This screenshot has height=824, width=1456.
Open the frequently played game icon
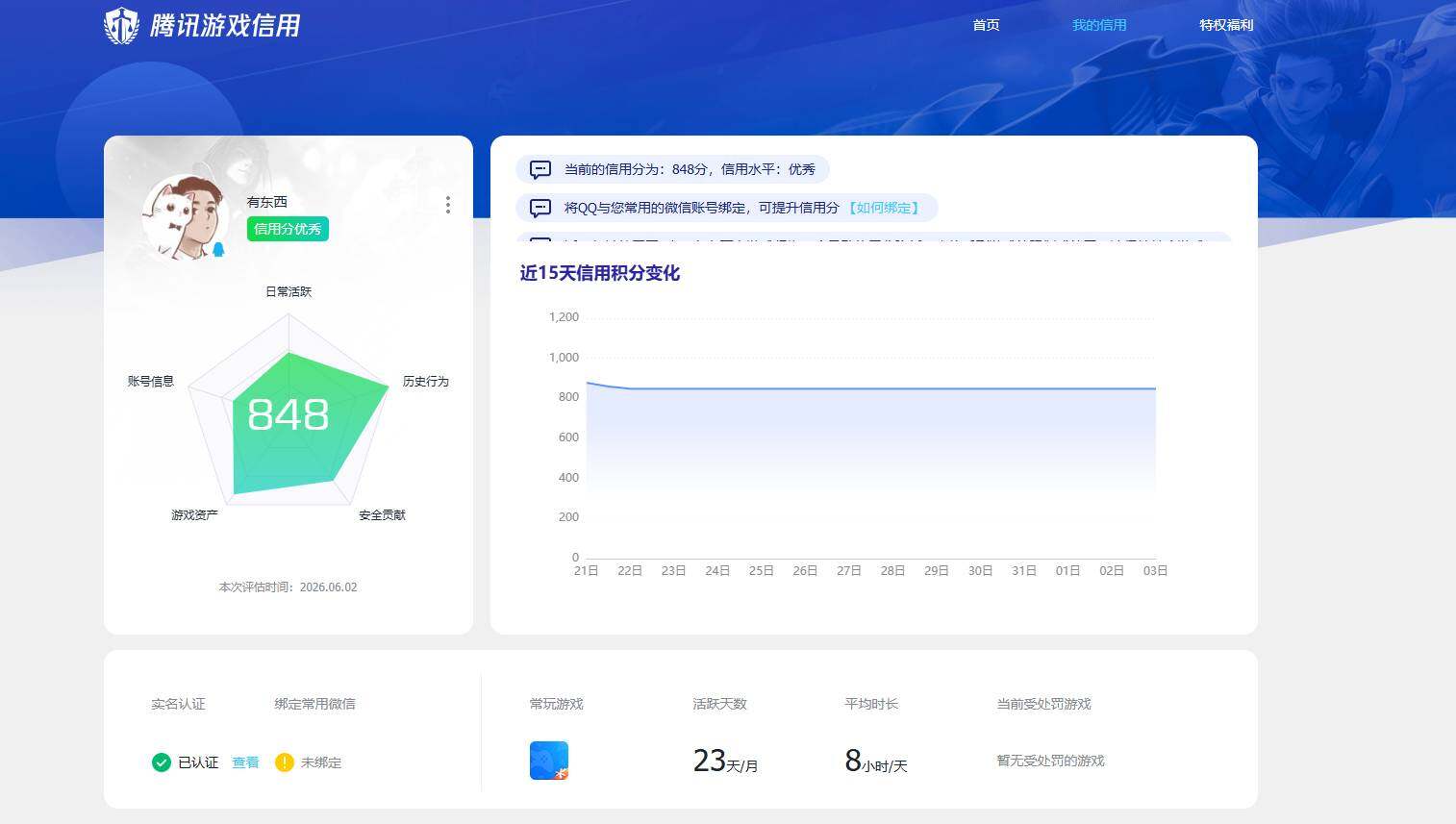[549, 761]
